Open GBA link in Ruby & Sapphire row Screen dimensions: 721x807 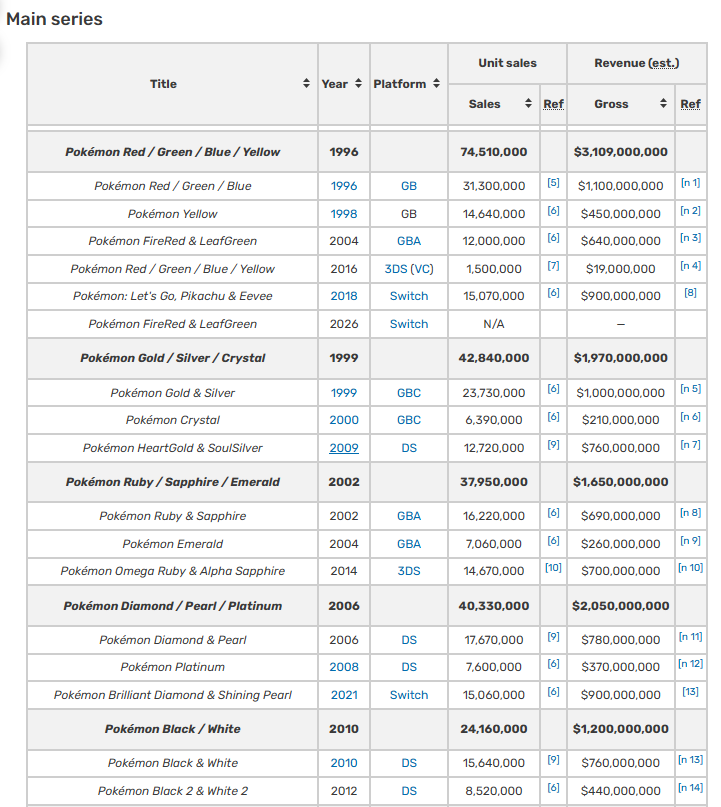point(409,516)
